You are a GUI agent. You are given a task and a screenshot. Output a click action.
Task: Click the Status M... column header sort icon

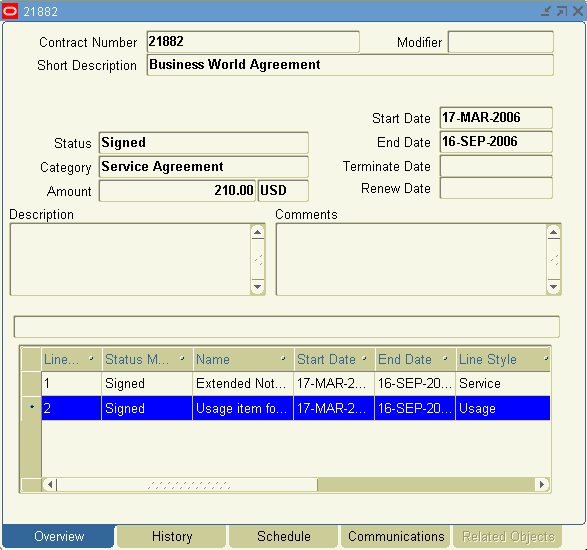tap(182, 359)
